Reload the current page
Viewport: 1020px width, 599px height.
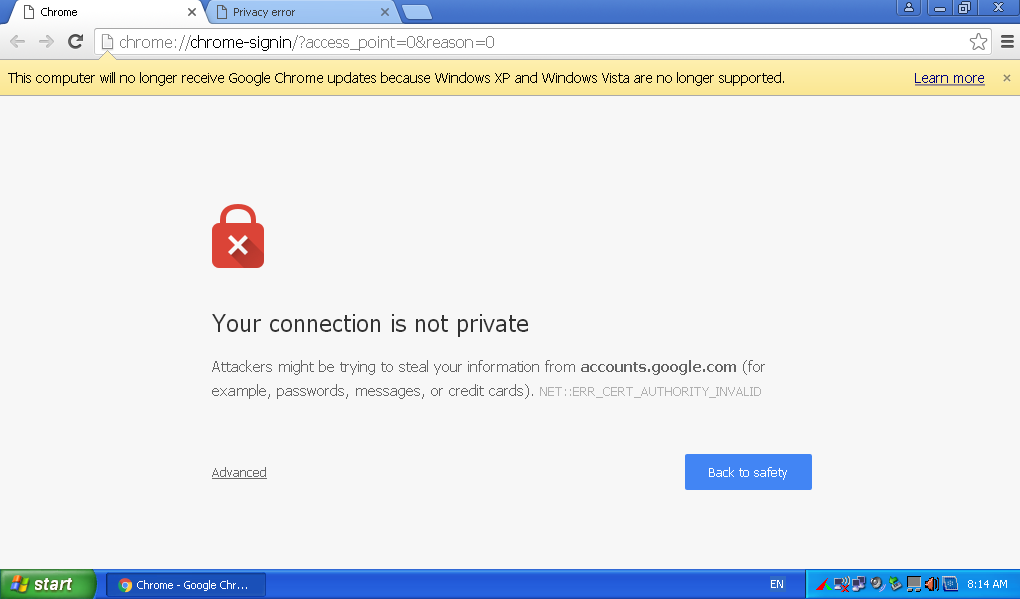tap(75, 42)
